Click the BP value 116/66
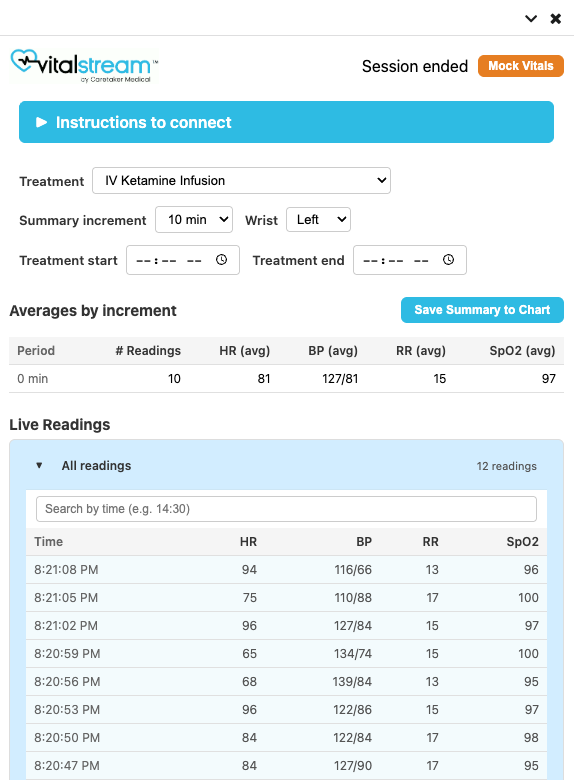Image resolution: width=574 pixels, height=780 pixels. 353,570
